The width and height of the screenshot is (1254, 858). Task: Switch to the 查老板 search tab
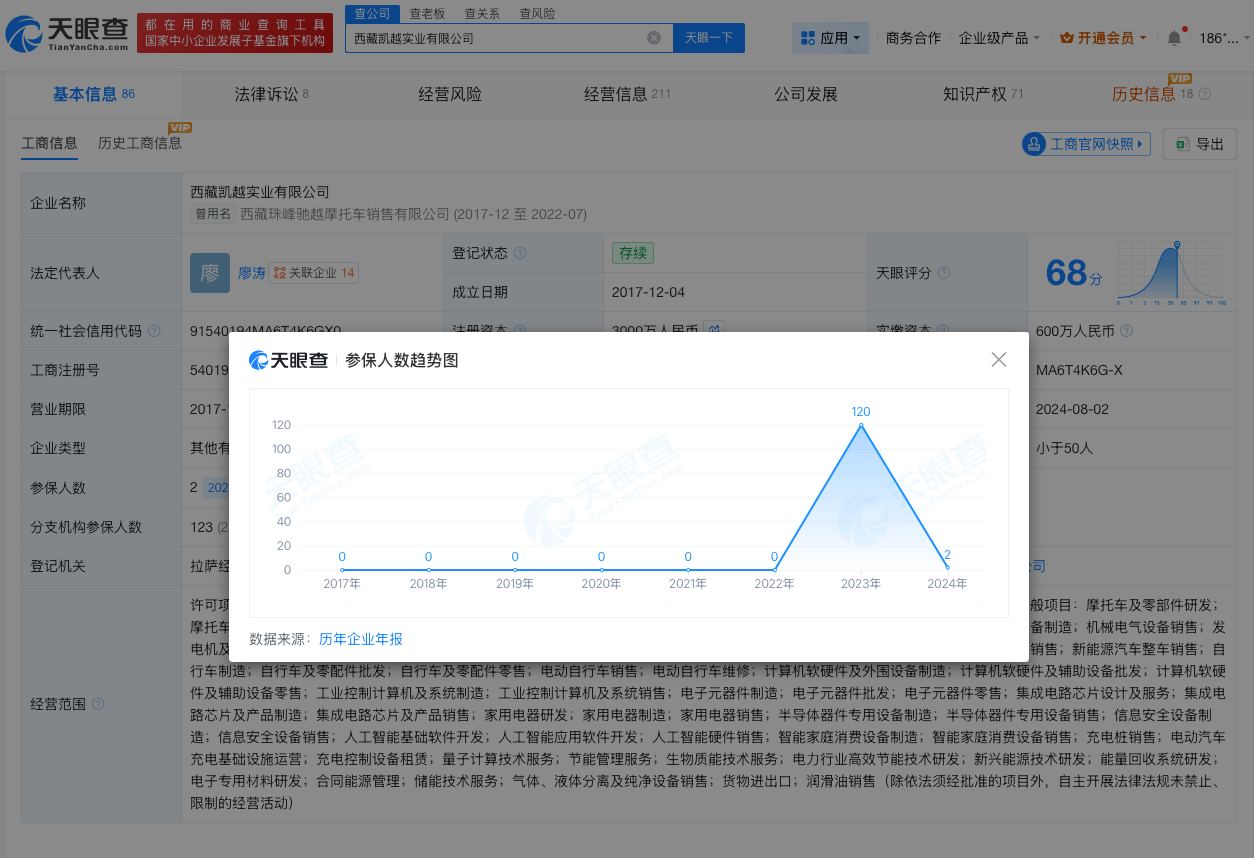click(428, 13)
